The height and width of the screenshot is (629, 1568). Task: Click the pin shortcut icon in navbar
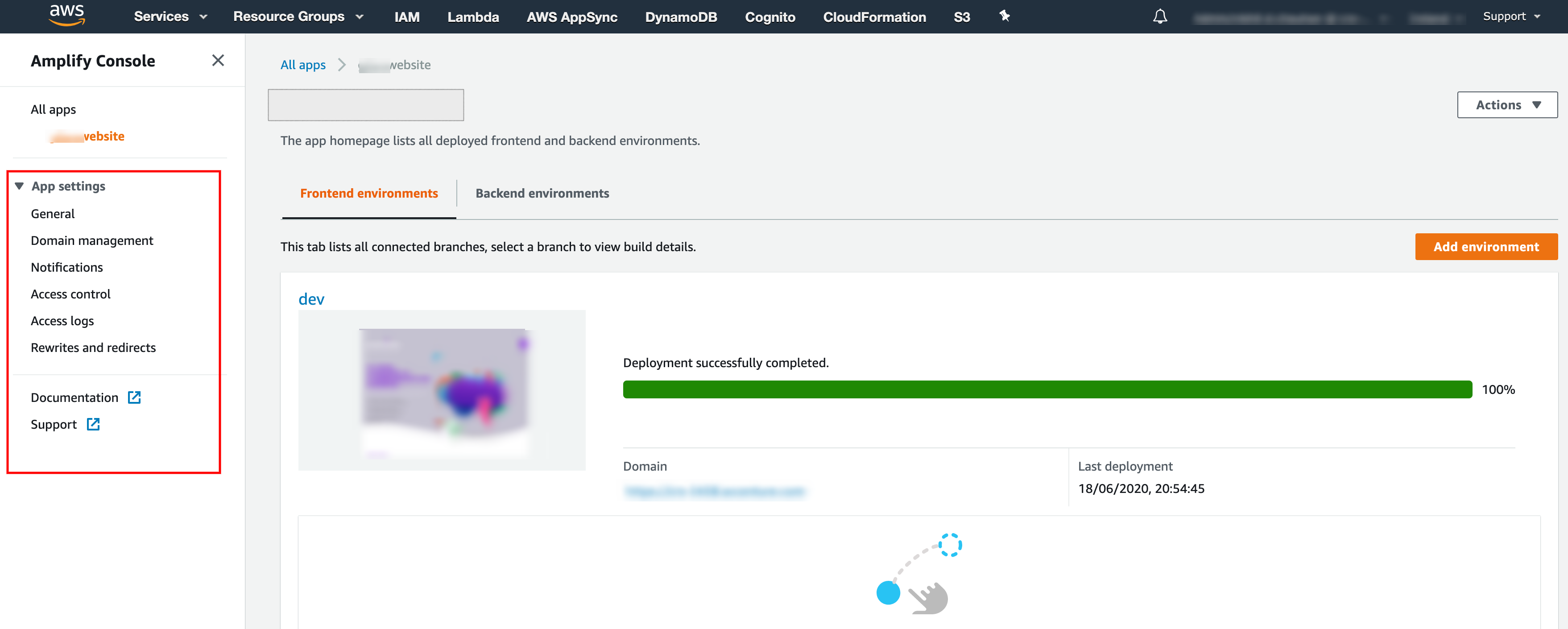pos(1004,17)
